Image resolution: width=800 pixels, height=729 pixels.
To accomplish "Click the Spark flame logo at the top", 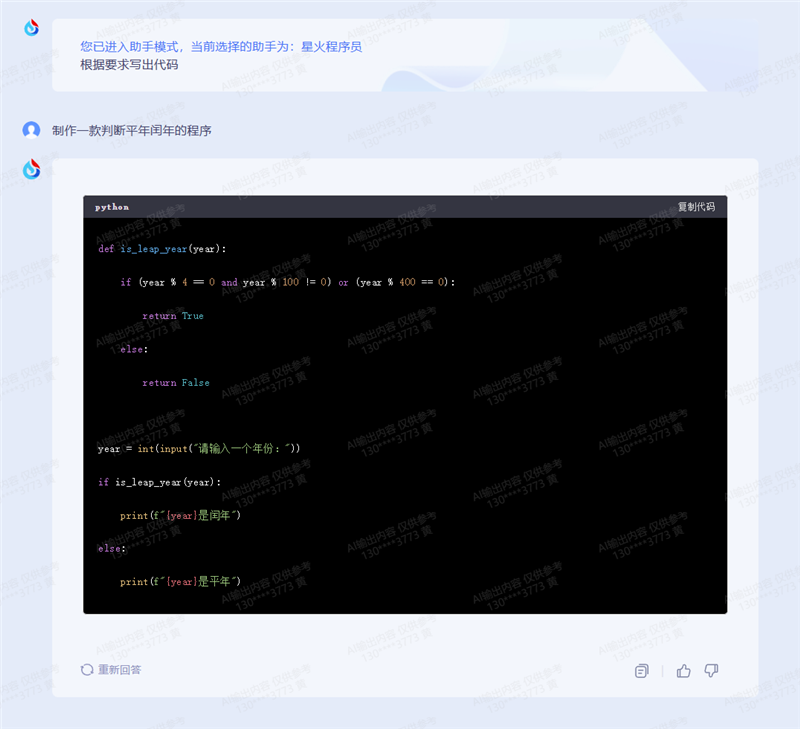I will tap(32, 28).
